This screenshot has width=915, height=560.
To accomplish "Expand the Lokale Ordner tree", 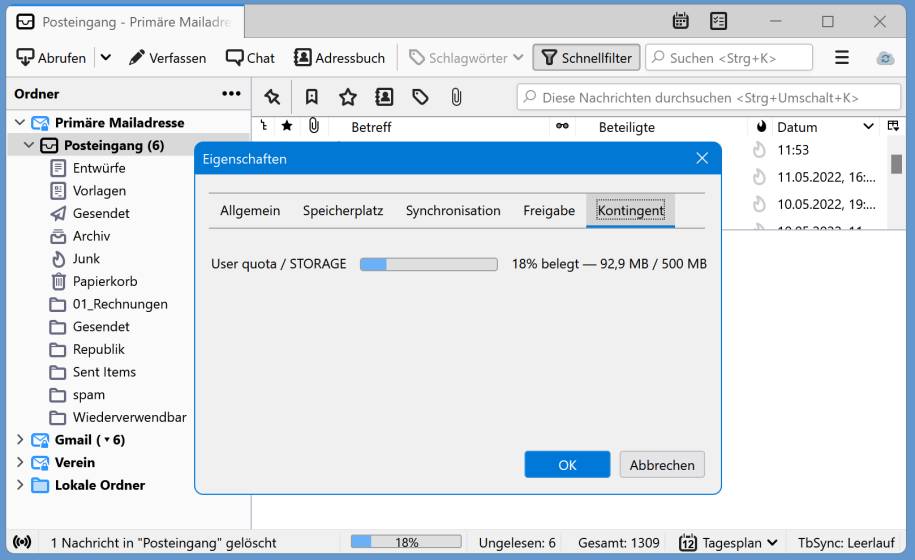I will 21,485.
